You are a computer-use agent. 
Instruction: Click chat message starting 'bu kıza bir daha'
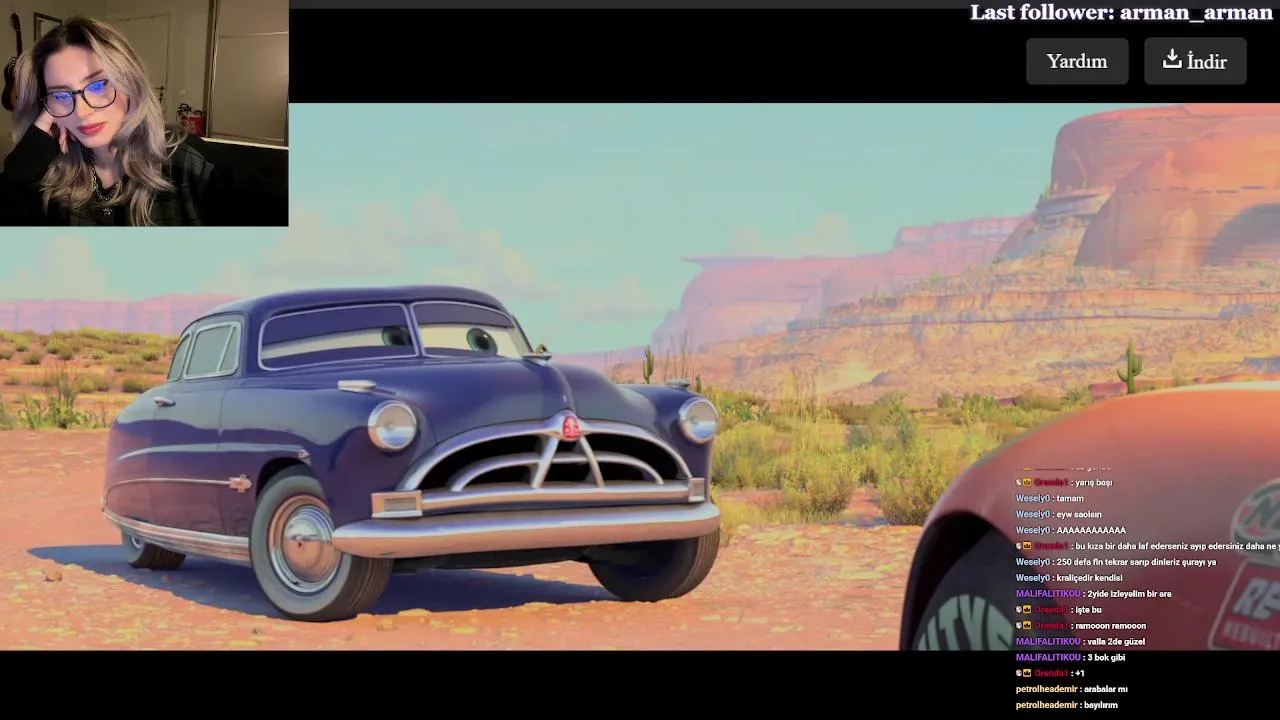[1176, 546]
